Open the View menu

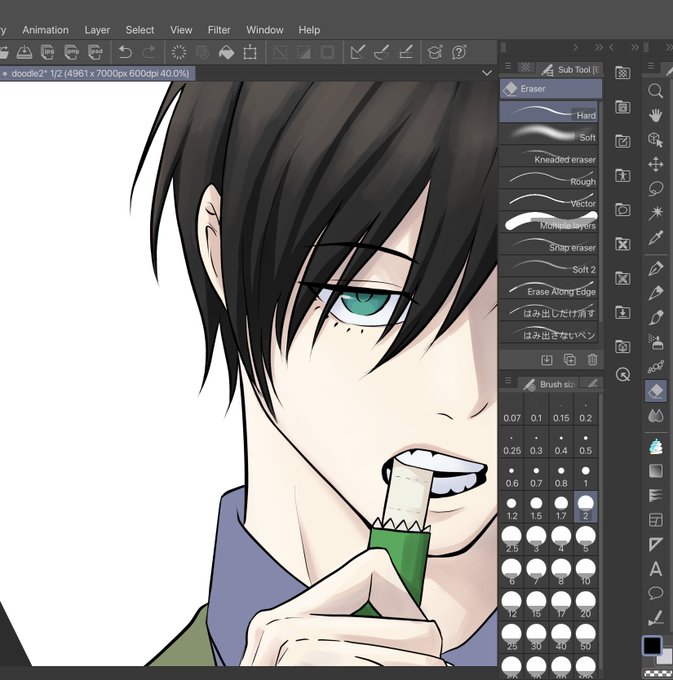coord(181,30)
